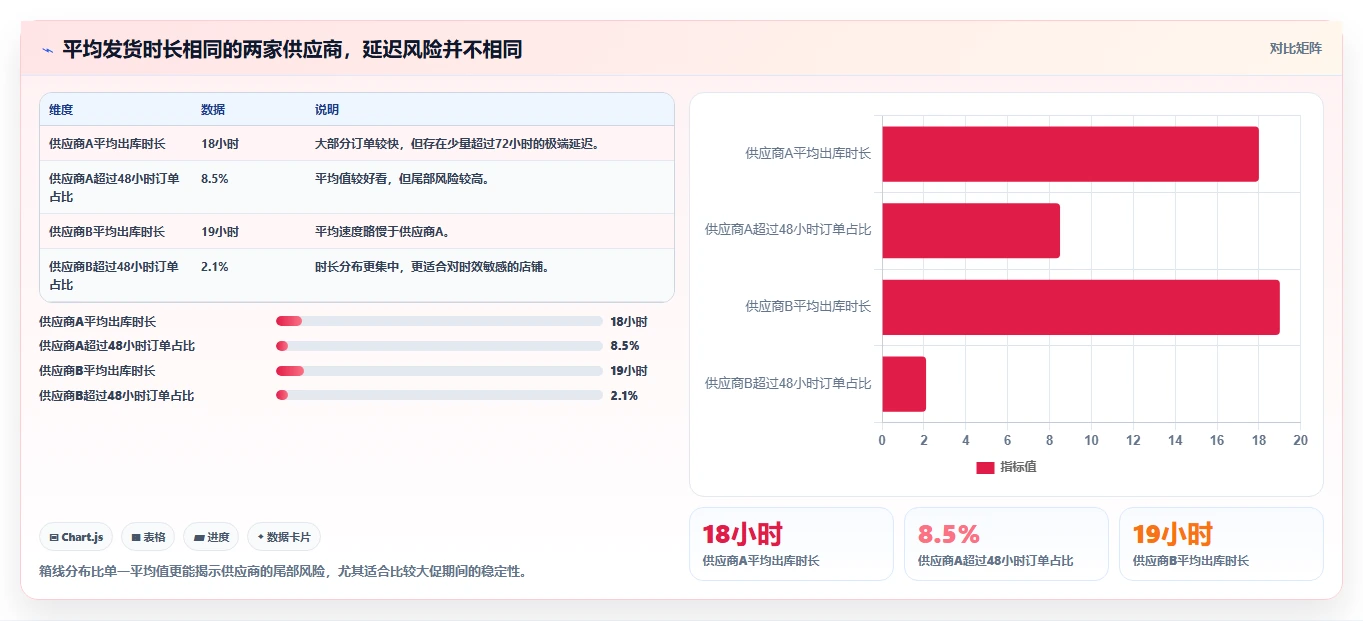
Task: Click the 供应商A超过48小时订单占比 chart bar
Action: (971, 230)
